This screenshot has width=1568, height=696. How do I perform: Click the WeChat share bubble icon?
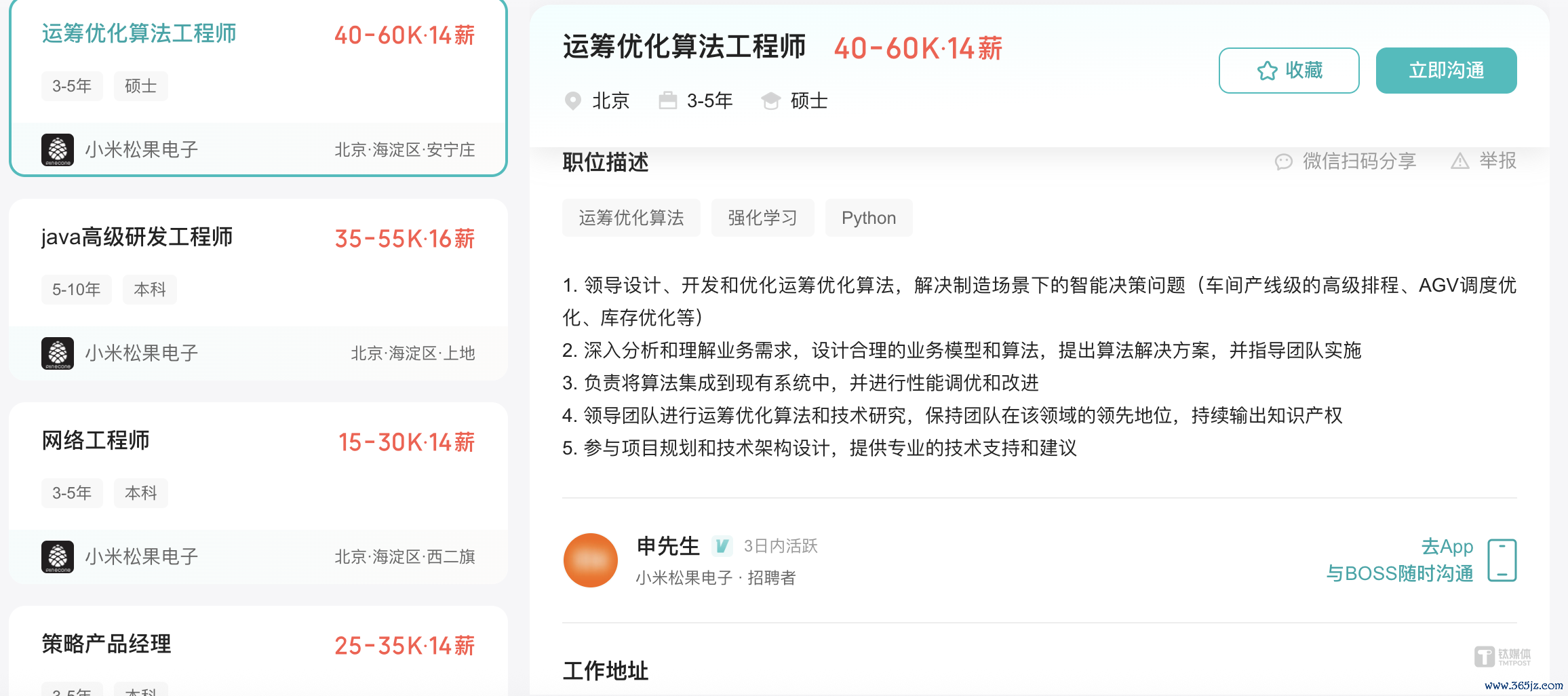1283,161
